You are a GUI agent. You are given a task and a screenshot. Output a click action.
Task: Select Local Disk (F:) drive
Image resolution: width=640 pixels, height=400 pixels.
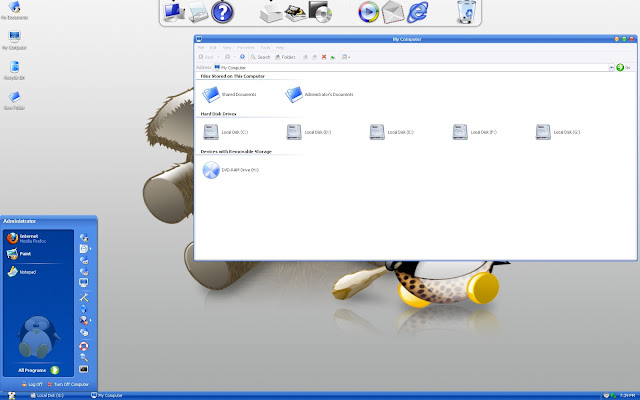pos(475,132)
